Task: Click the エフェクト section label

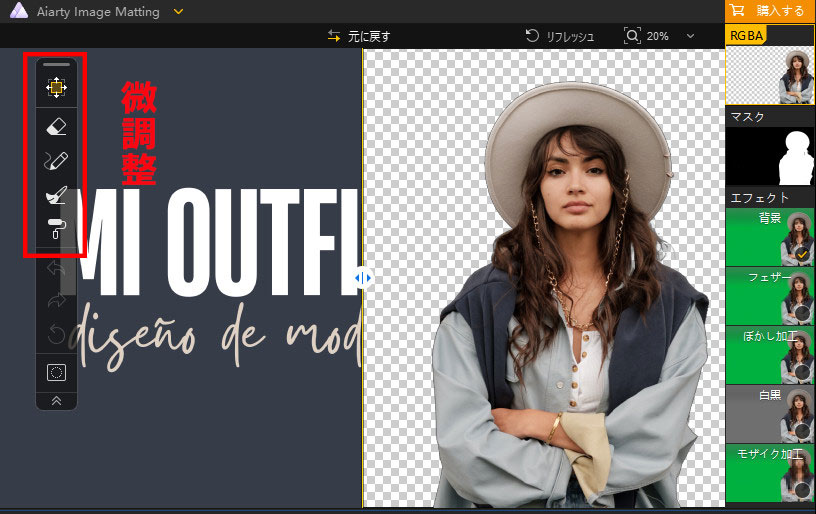Action: pos(759,198)
